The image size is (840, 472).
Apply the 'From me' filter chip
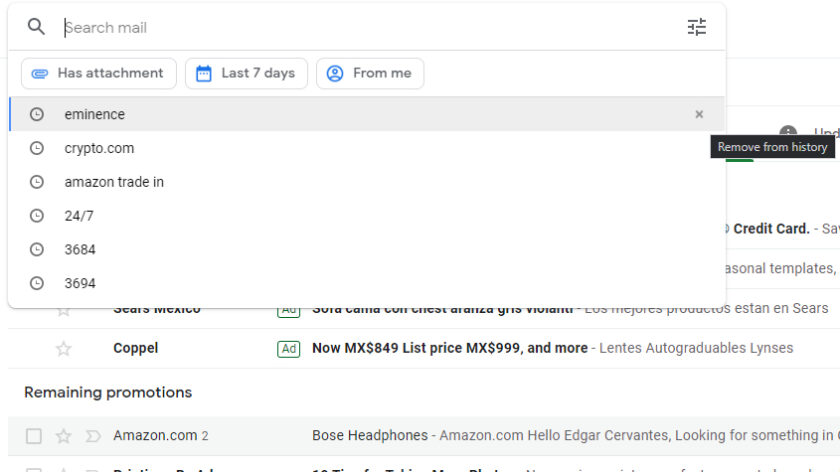pos(370,73)
